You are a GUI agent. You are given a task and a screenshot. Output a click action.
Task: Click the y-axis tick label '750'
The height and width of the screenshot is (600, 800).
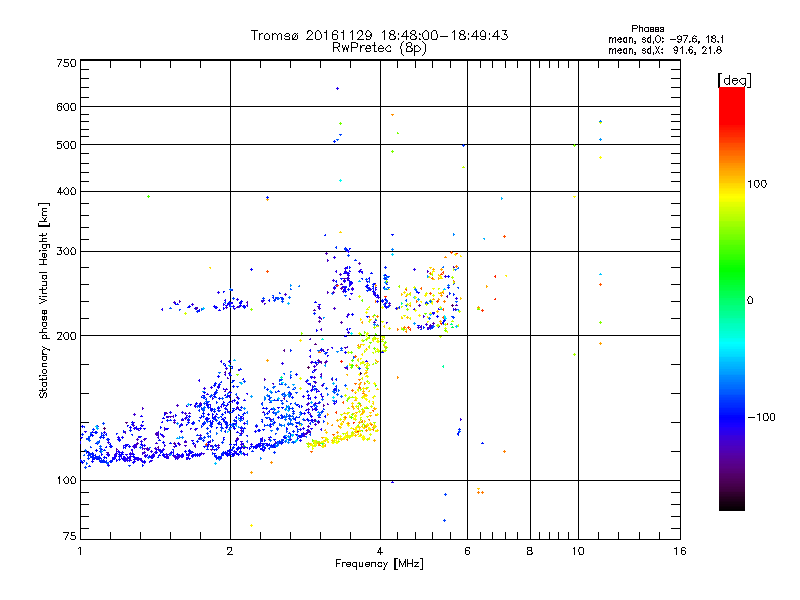[66, 63]
